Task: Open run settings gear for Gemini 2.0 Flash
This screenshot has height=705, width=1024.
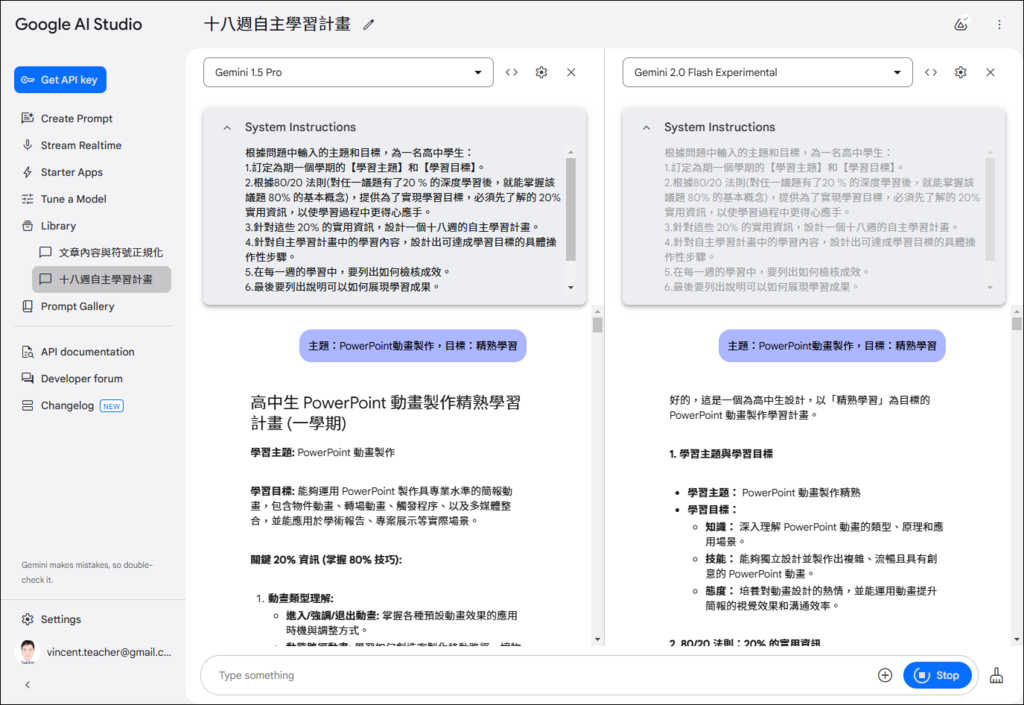Action: tap(961, 72)
